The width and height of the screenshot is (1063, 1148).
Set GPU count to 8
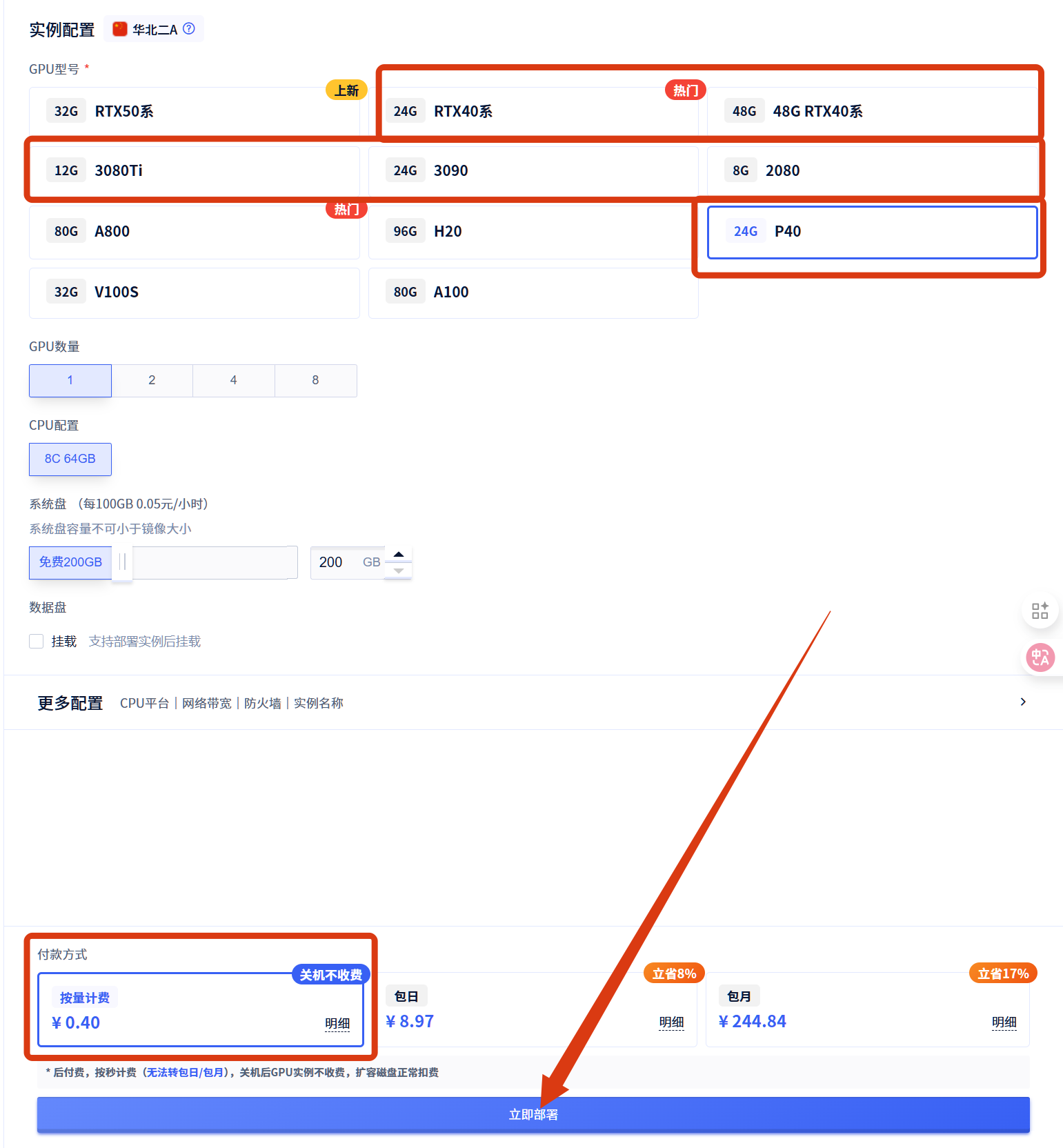[315, 380]
